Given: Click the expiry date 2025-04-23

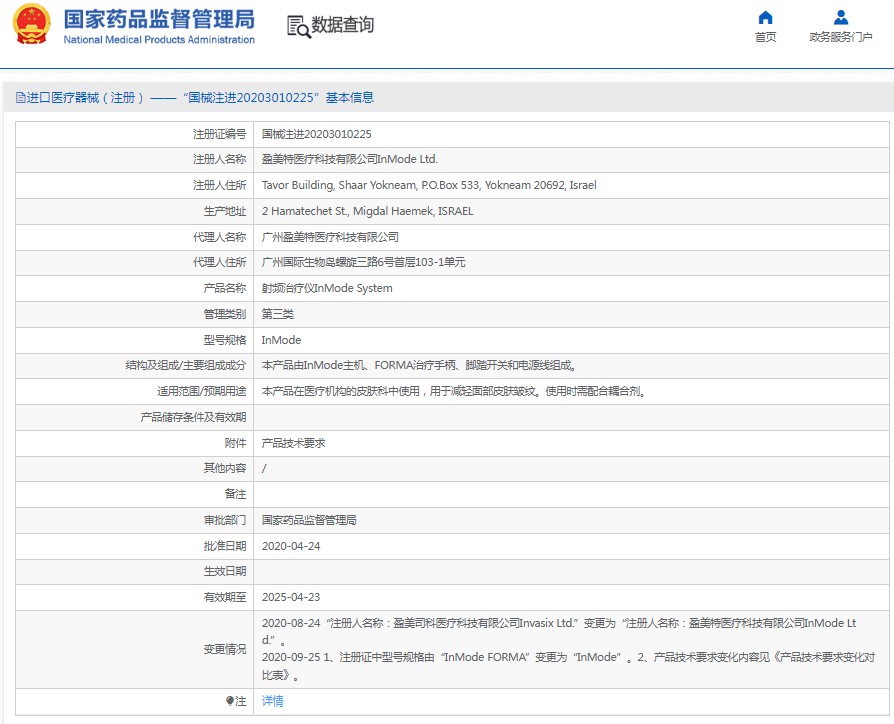Looking at the screenshot, I should pos(291,597).
